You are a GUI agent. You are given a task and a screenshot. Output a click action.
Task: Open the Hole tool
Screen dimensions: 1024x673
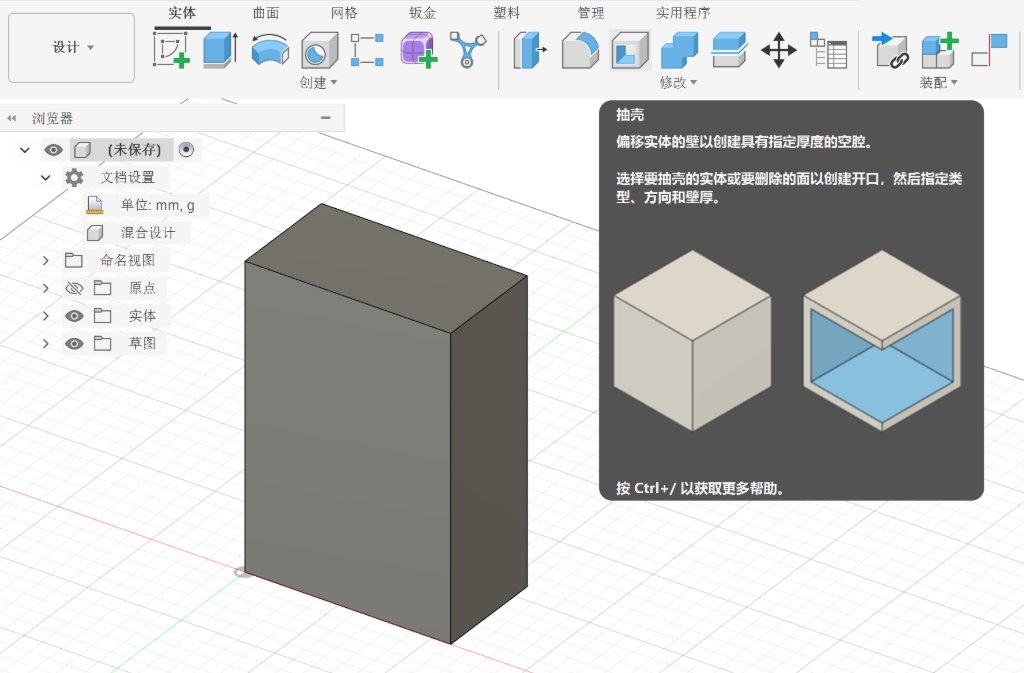click(318, 48)
